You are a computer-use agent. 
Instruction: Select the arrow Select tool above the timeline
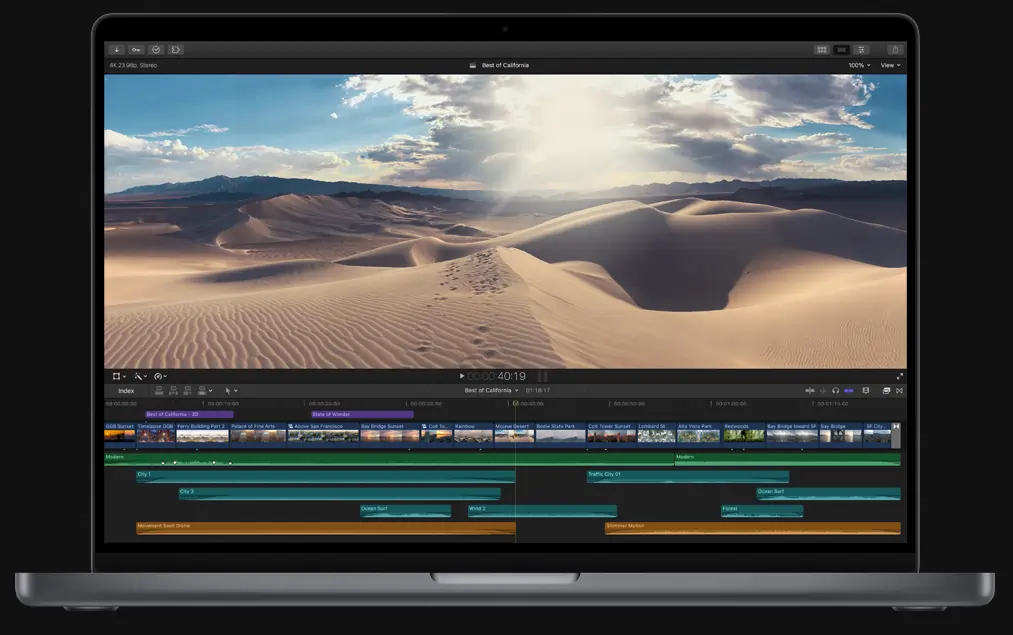(x=229, y=390)
